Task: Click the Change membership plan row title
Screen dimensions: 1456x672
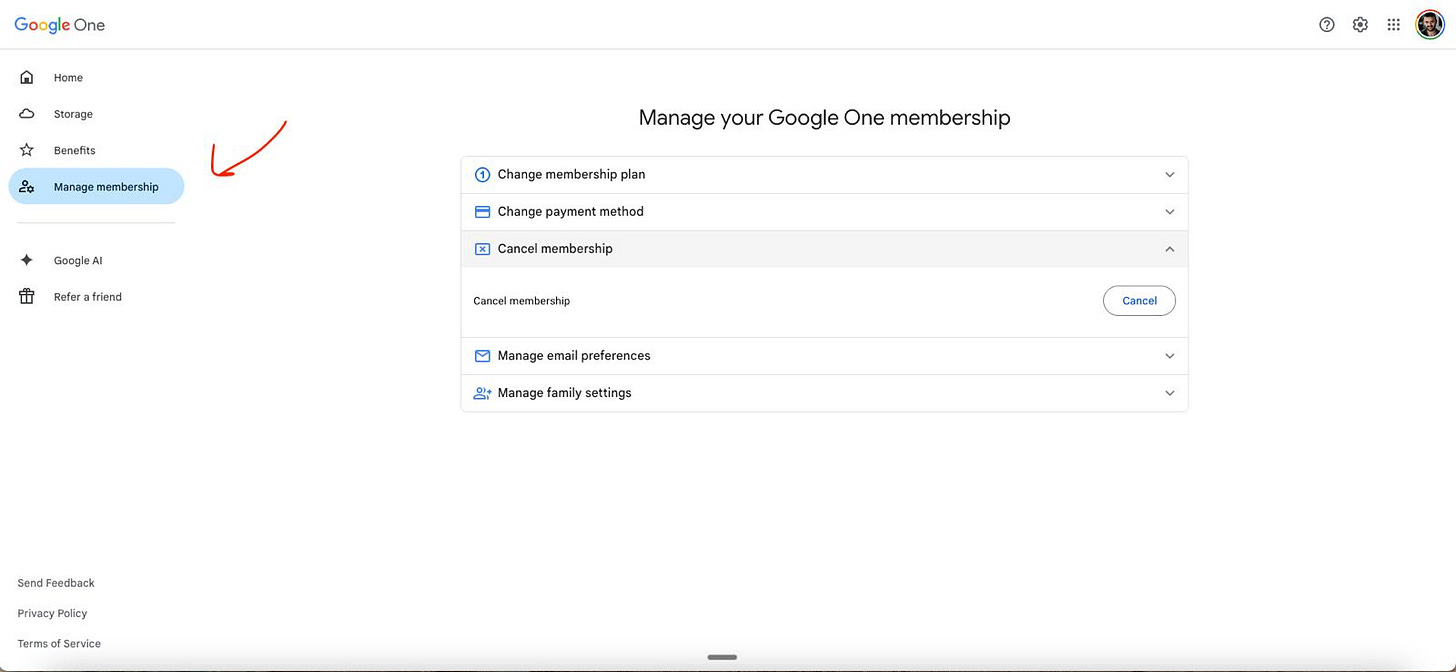Action: tap(571, 174)
